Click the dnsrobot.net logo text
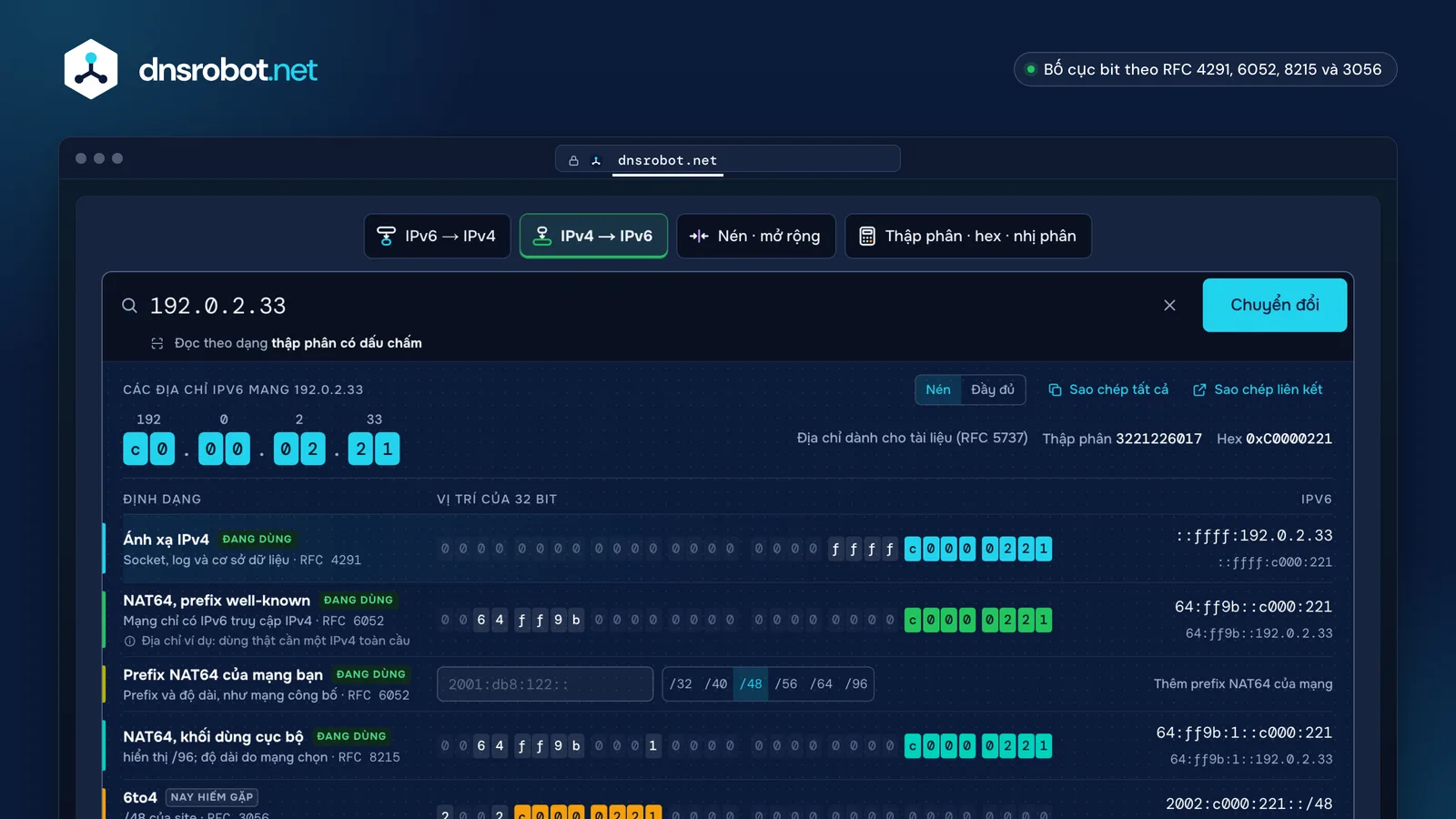 [x=227, y=69]
